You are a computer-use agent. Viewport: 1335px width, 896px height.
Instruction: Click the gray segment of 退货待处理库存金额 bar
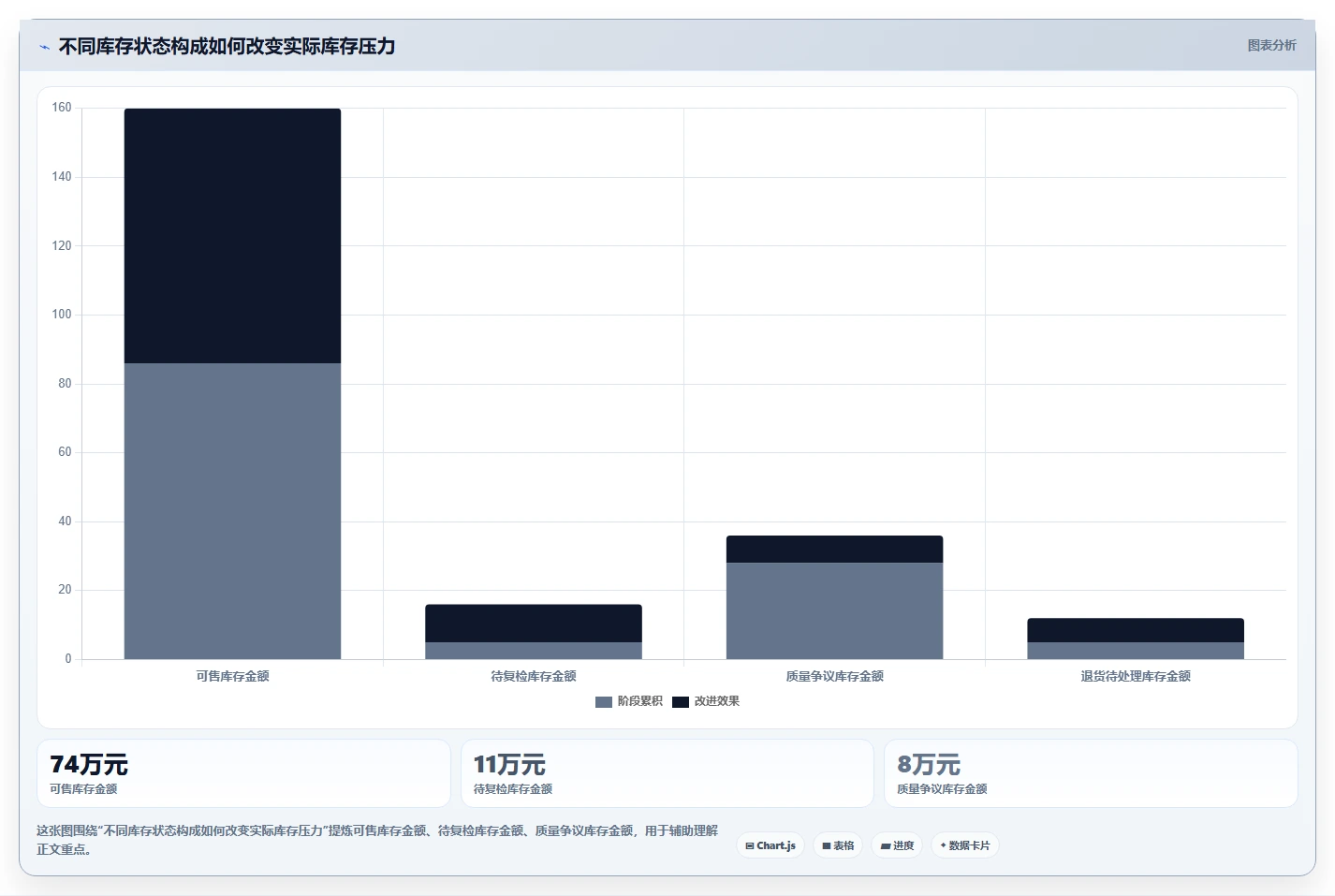point(1136,651)
